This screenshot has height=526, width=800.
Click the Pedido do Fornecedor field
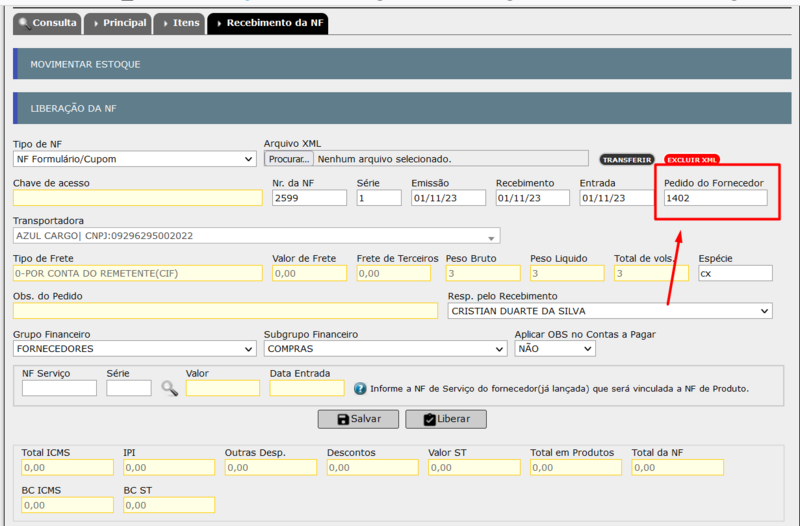click(x=715, y=198)
